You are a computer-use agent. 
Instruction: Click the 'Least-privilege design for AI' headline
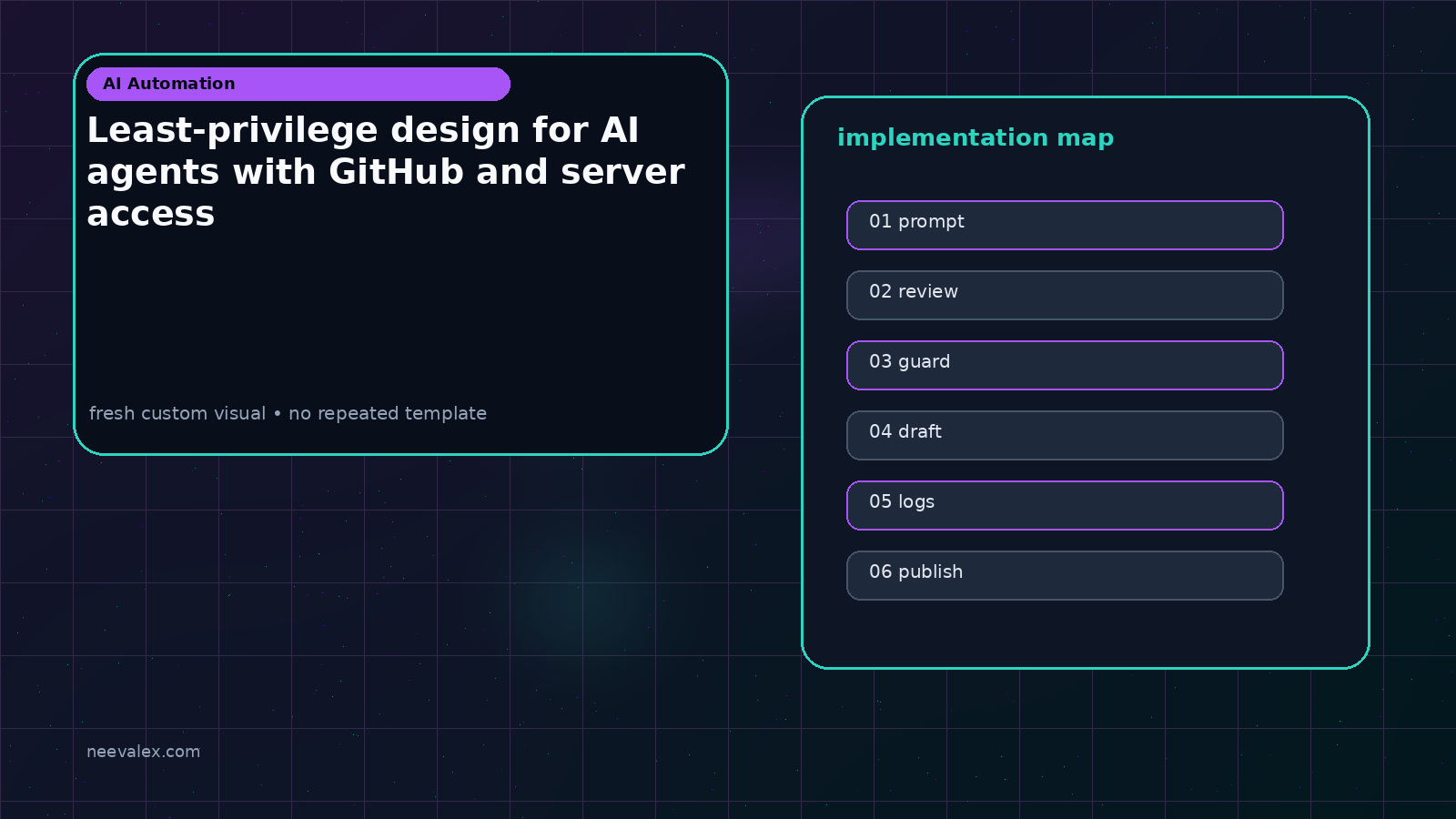(x=386, y=172)
